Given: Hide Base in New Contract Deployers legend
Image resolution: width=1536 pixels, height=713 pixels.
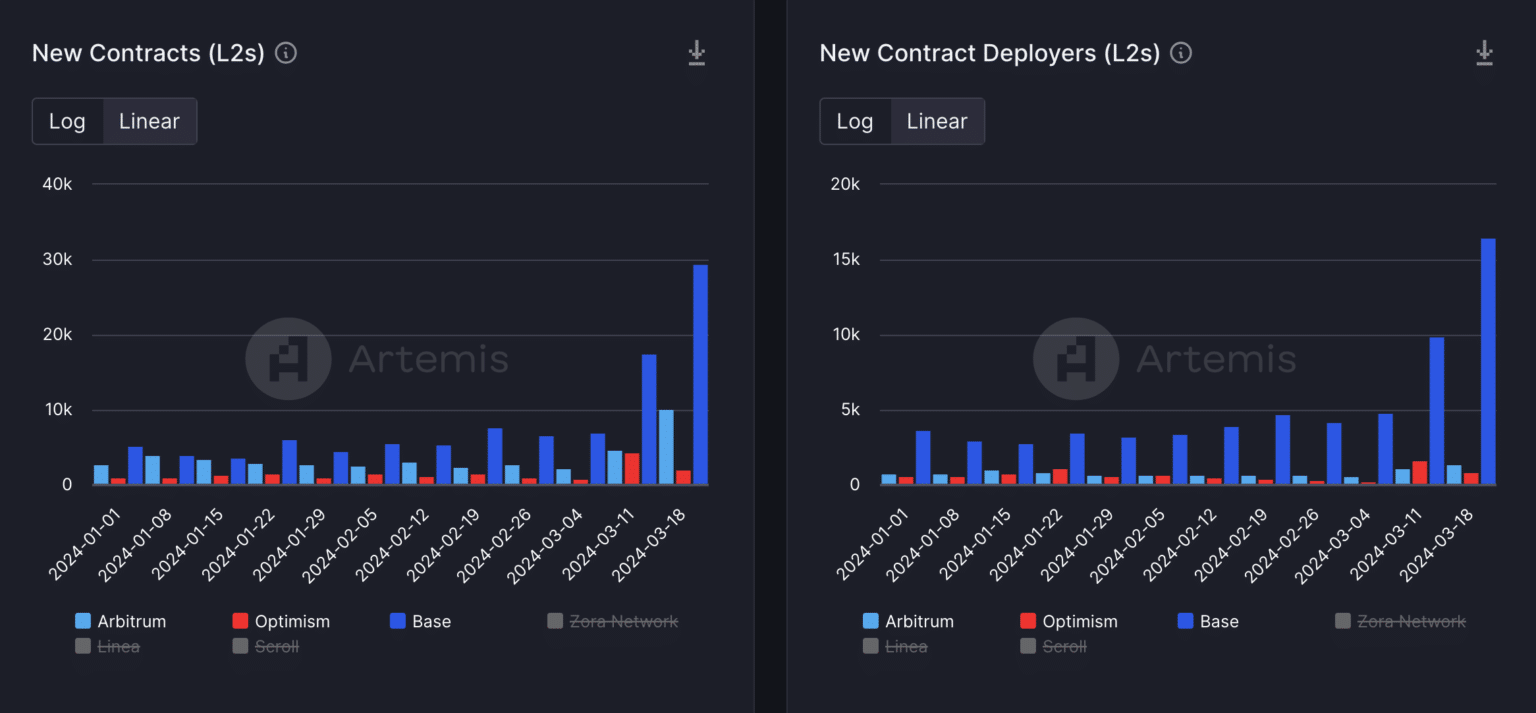Looking at the screenshot, I should pos(1208,621).
